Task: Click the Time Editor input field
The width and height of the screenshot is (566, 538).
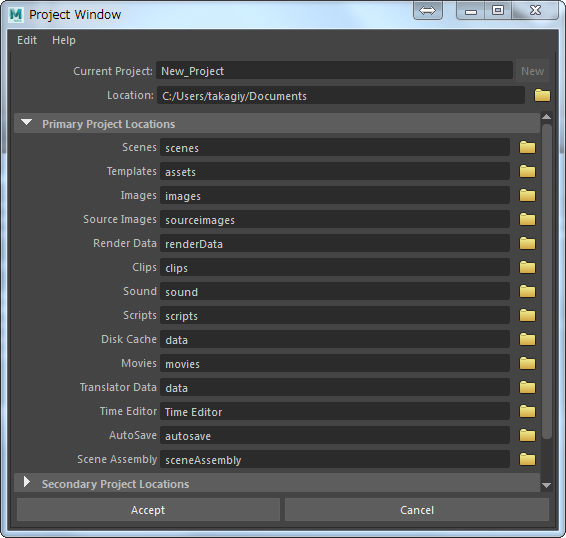Action: click(335, 411)
